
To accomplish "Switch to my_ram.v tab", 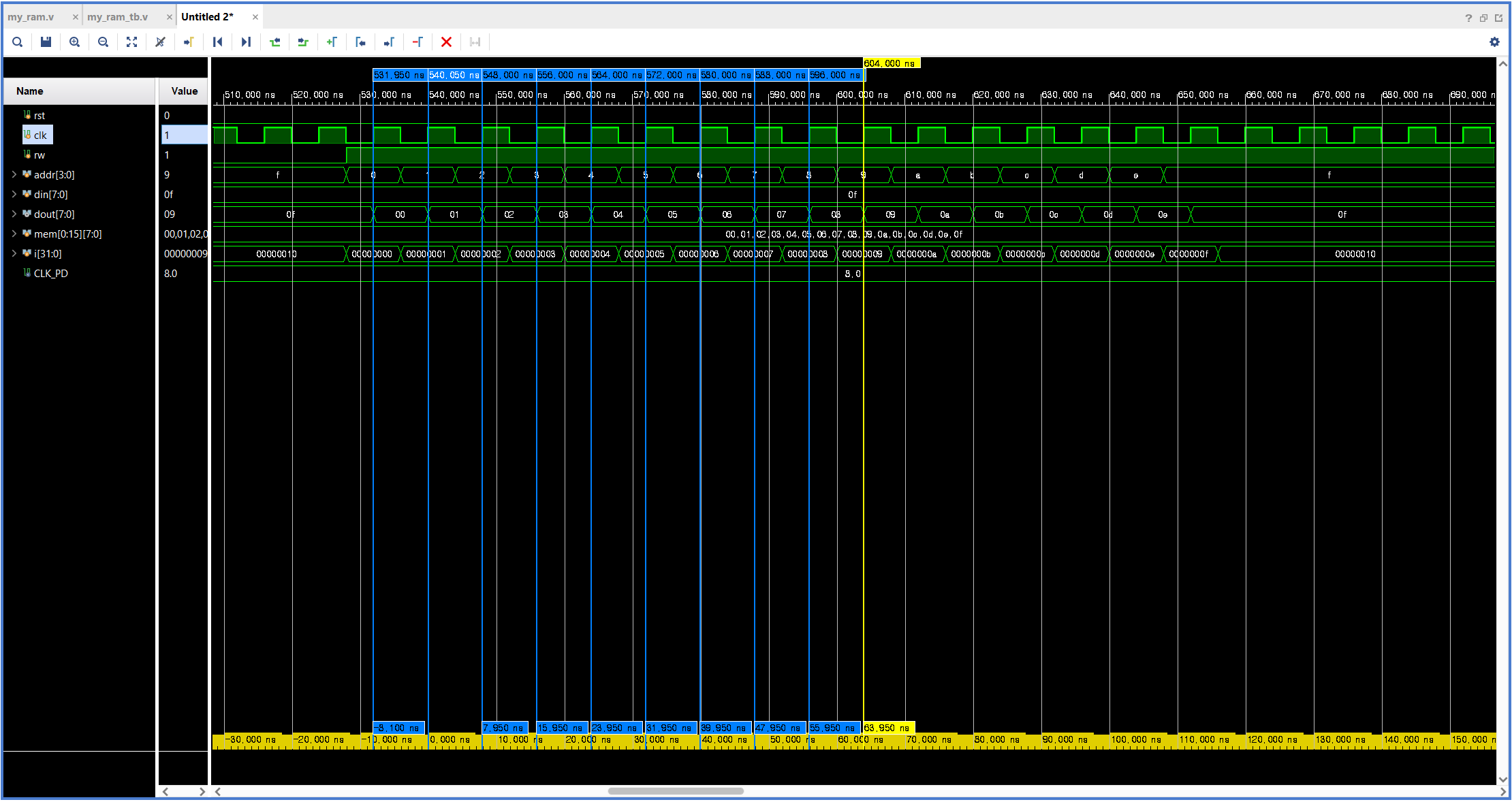I will pyautogui.click(x=31, y=17).
